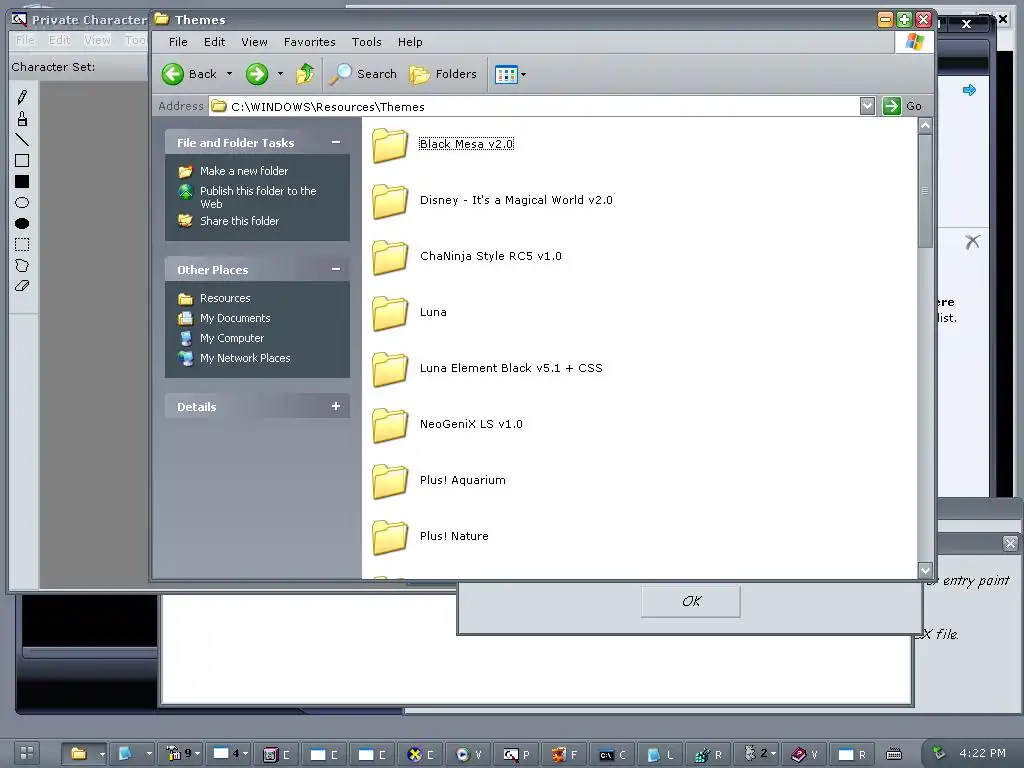Open the Back history dropdown arrow
This screenshot has height=768, width=1024.
(229, 74)
